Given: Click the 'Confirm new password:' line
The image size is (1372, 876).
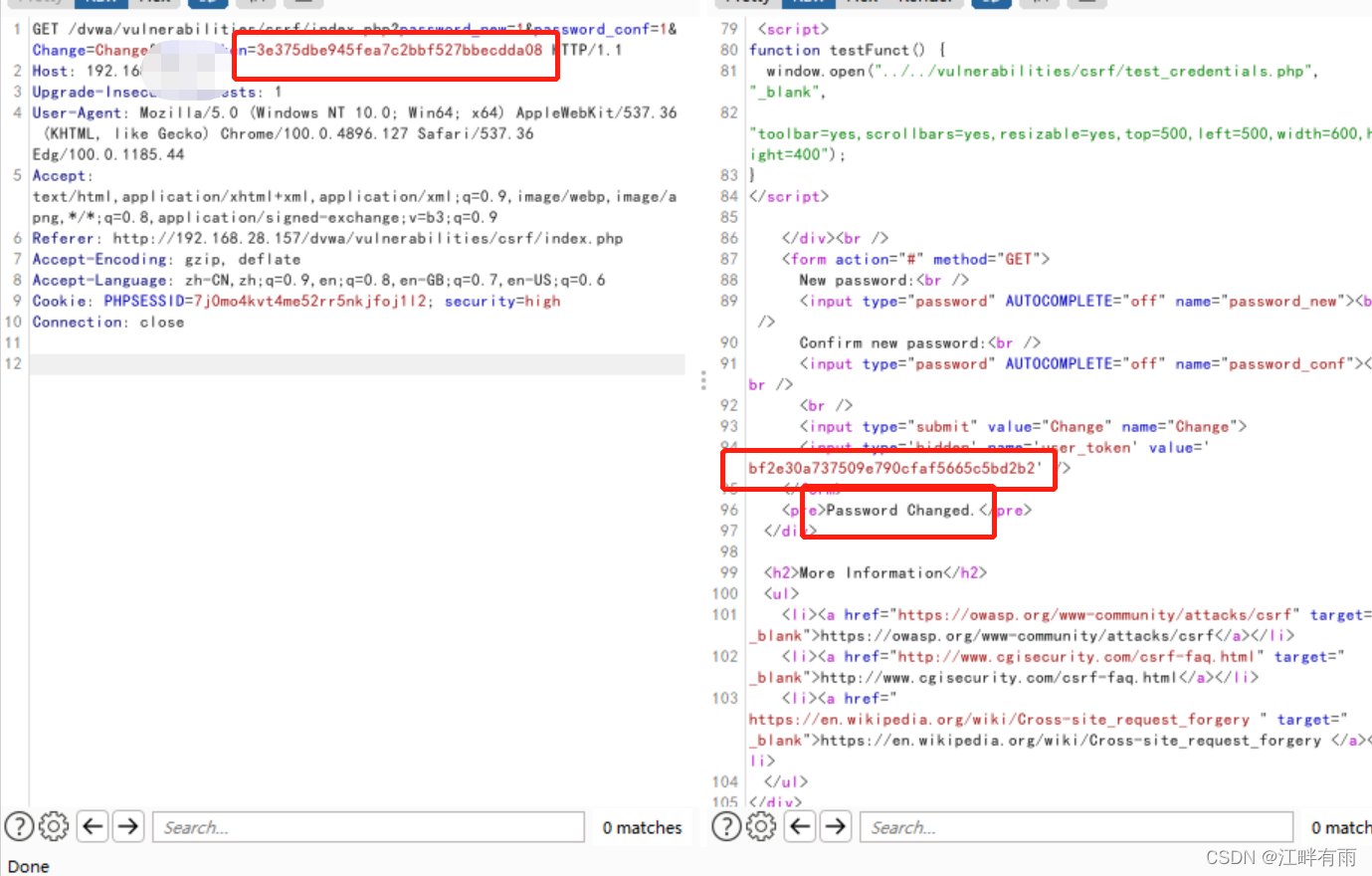Looking at the screenshot, I should 919,342.
